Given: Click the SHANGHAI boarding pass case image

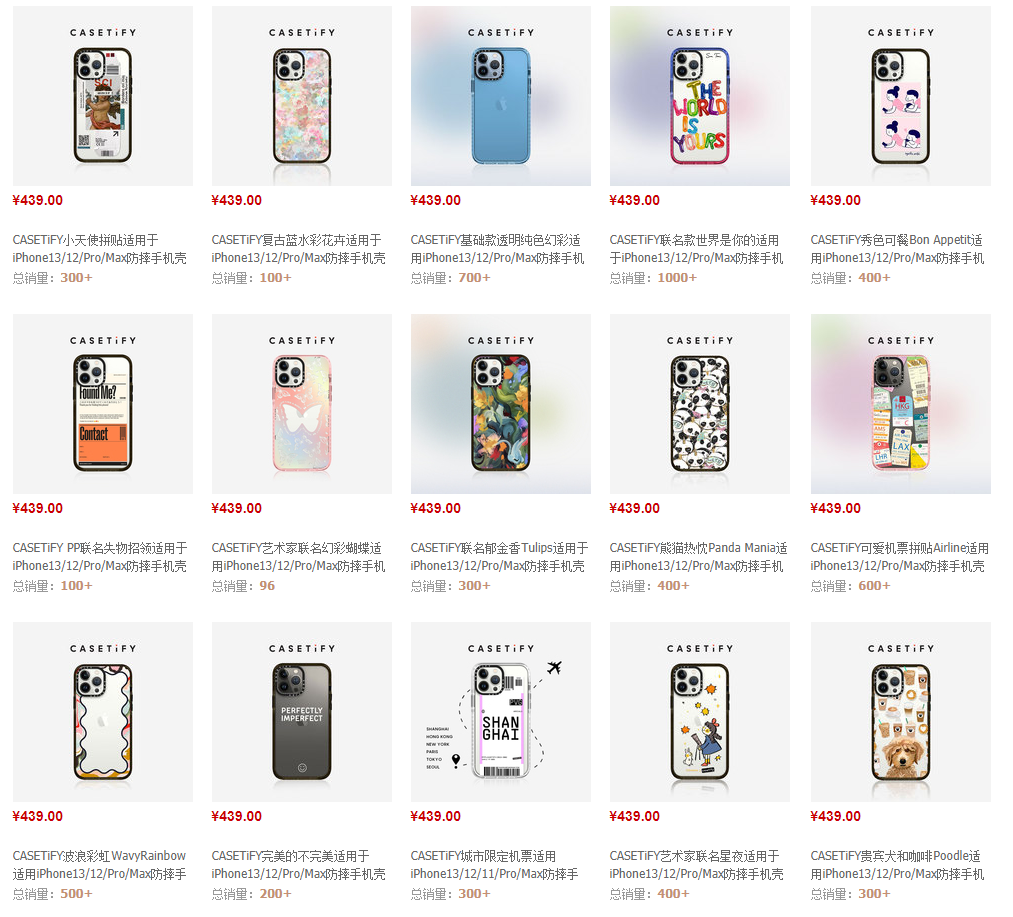Looking at the screenshot, I should (x=501, y=712).
